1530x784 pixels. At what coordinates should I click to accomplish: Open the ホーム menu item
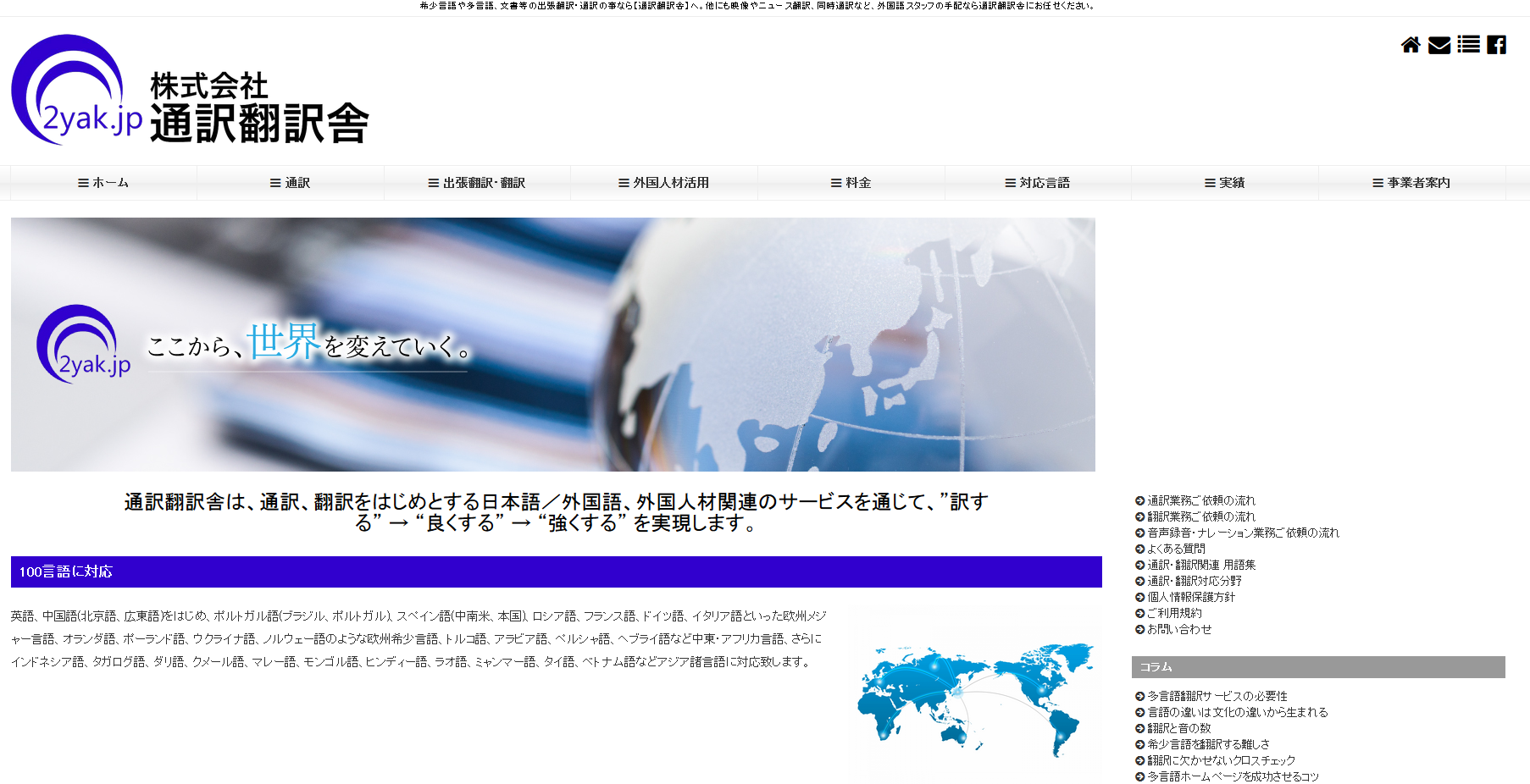[103, 183]
